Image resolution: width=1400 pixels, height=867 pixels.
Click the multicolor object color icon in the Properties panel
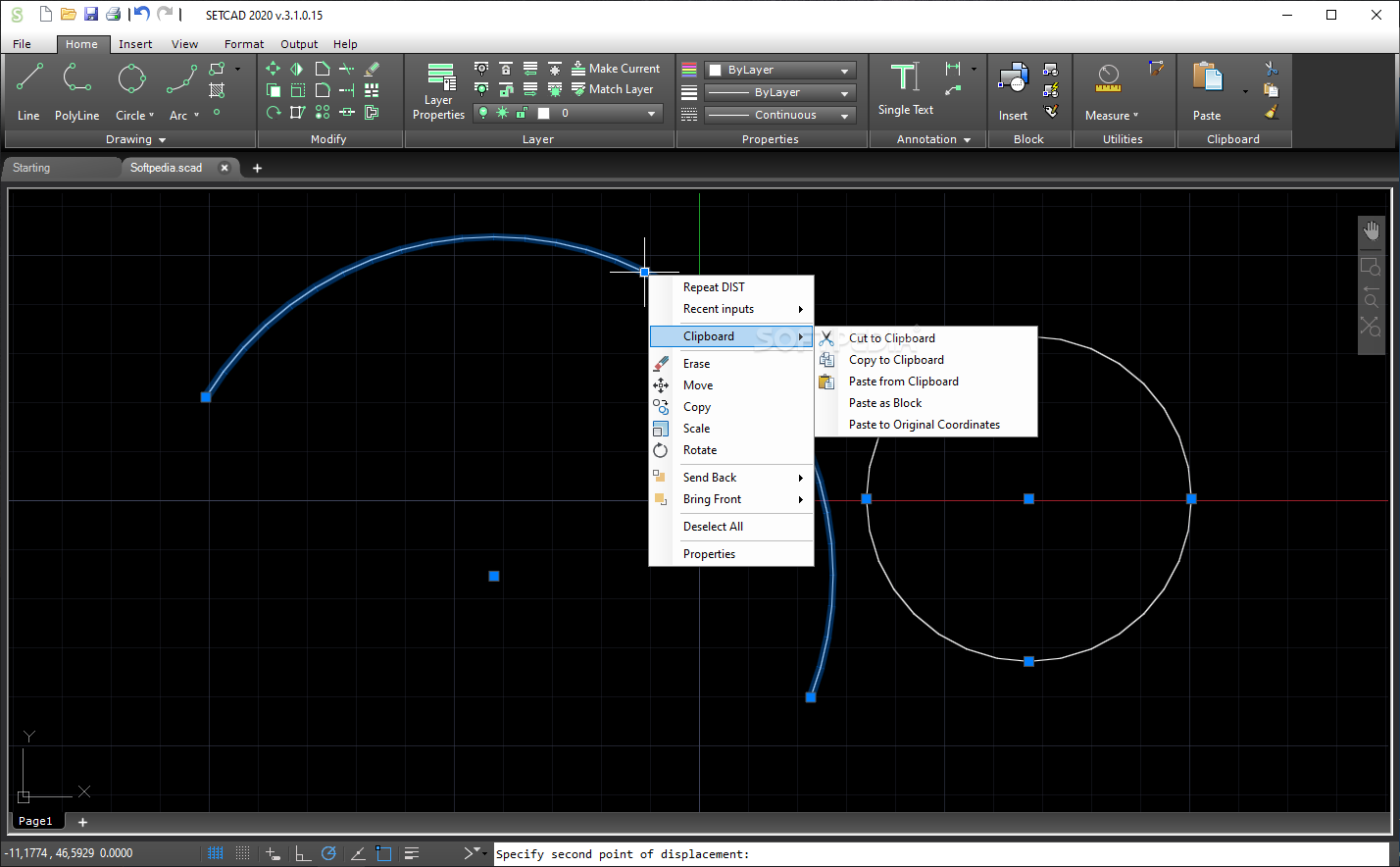(x=689, y=70)
